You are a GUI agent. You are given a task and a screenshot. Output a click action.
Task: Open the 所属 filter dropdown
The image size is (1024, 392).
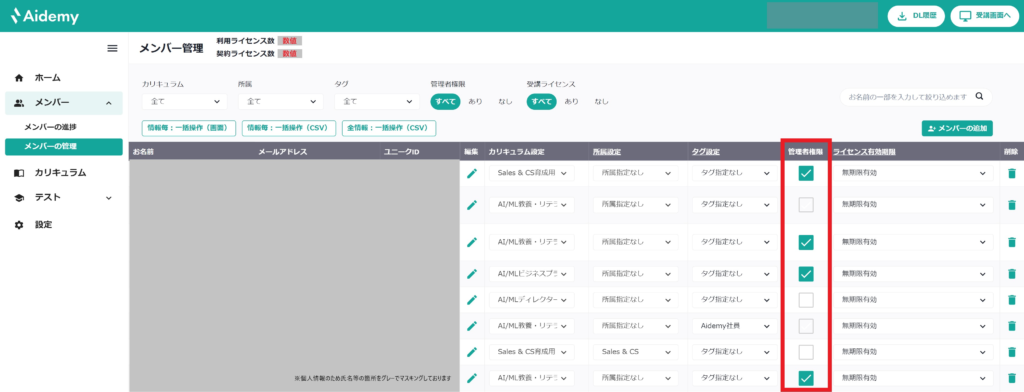281,101
